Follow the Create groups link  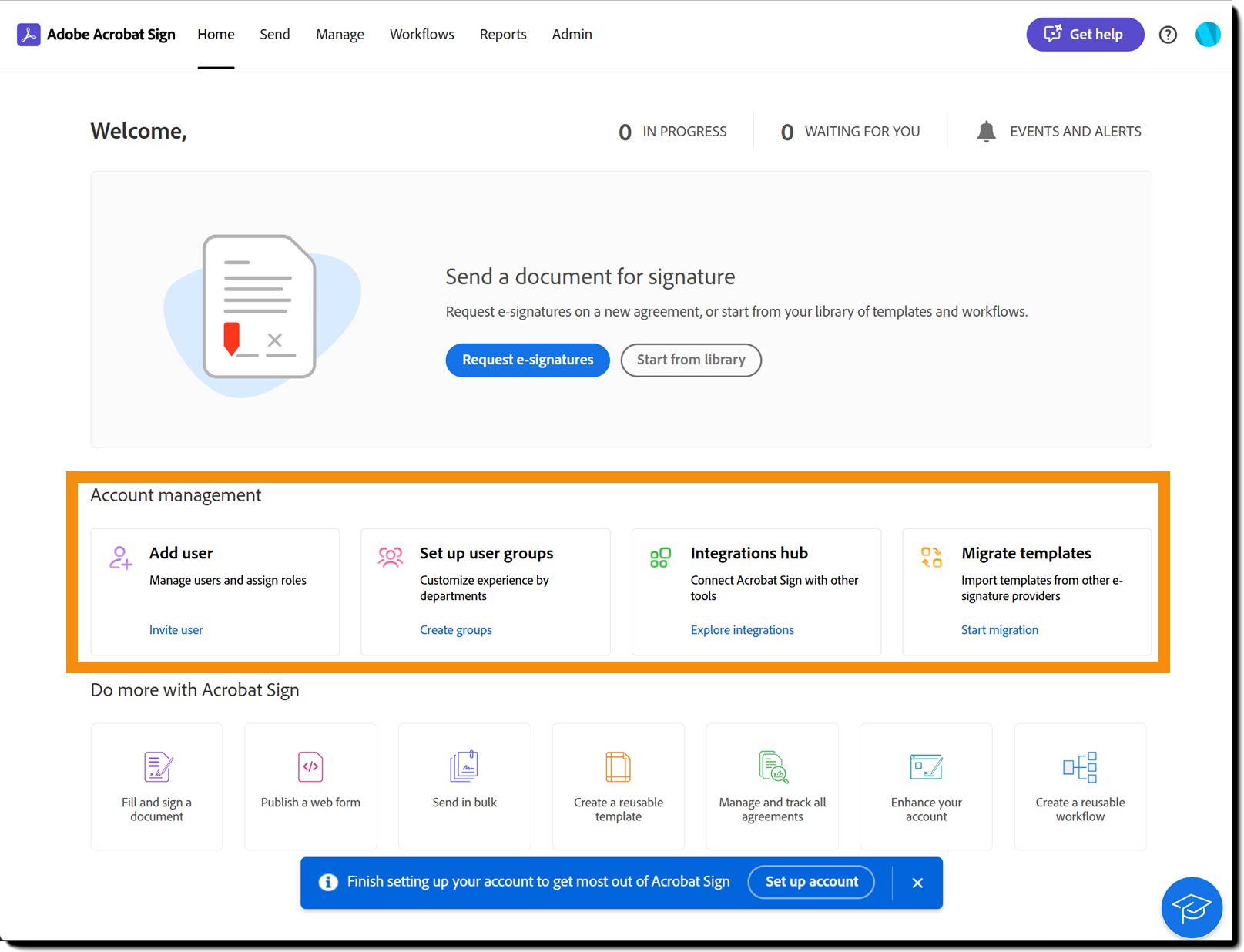pos(456,630)
